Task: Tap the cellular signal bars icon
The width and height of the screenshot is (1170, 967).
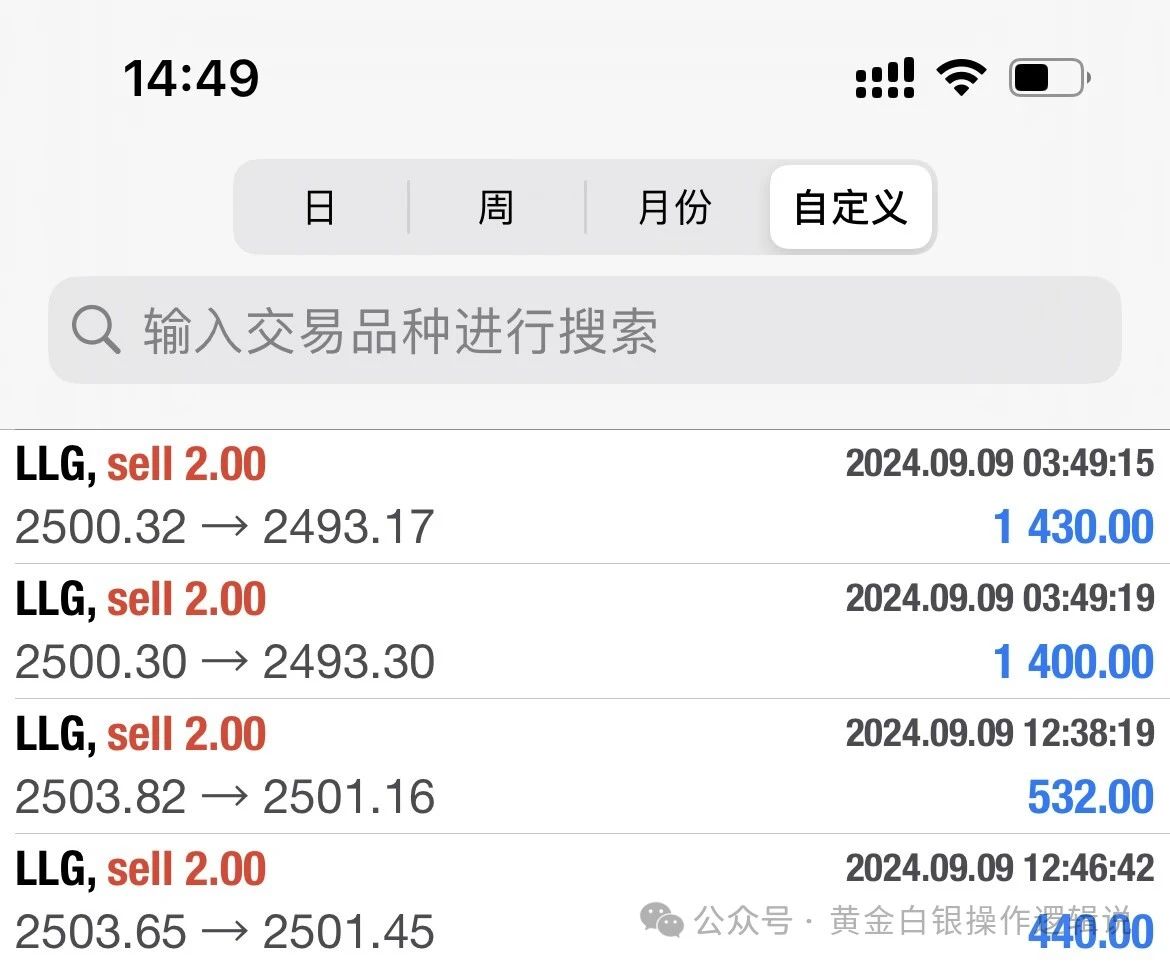Action: pyautogui.click(x=884, y=78)
